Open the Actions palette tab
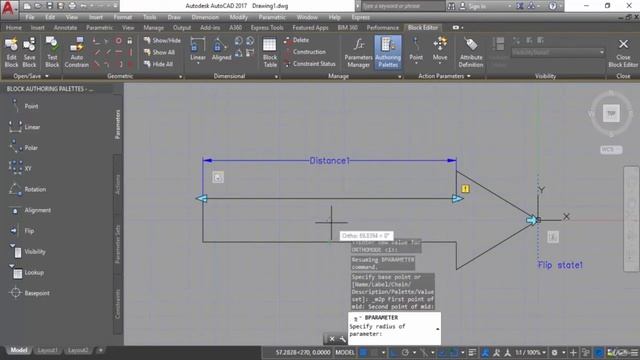 (x=118, y=184)
